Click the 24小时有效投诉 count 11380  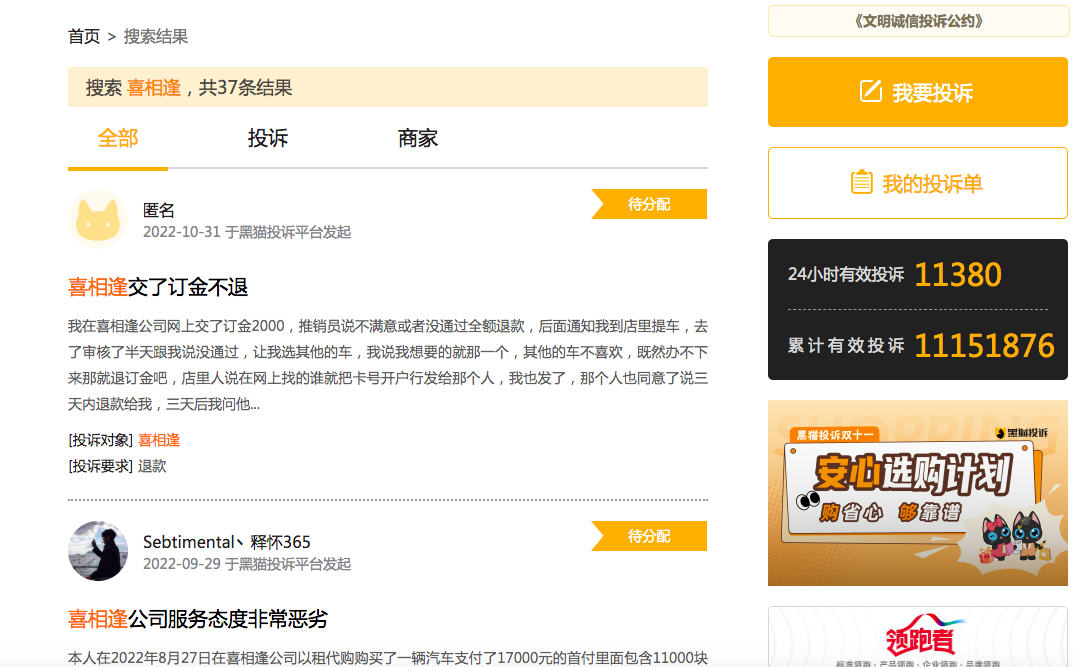coord(958,275)
